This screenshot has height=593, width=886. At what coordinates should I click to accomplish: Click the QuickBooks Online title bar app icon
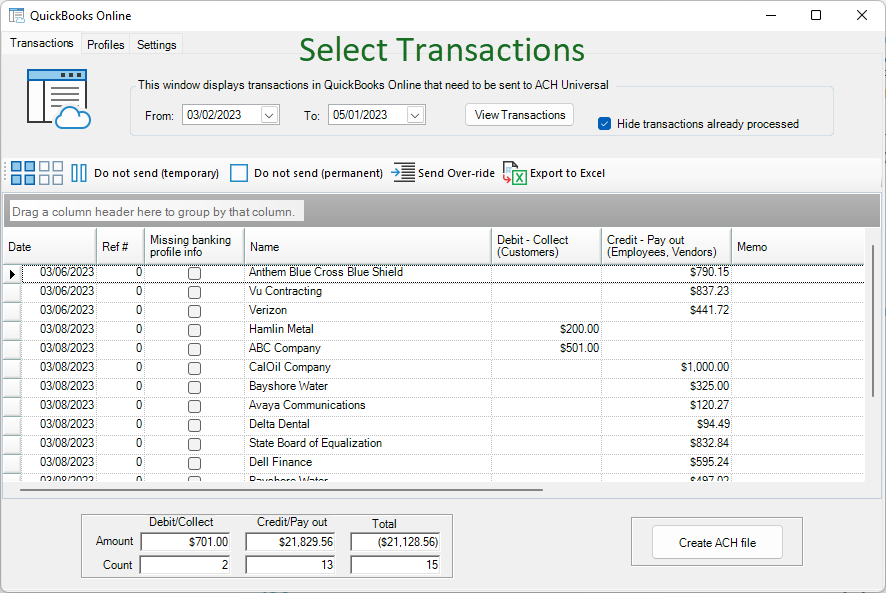[16, 15]
